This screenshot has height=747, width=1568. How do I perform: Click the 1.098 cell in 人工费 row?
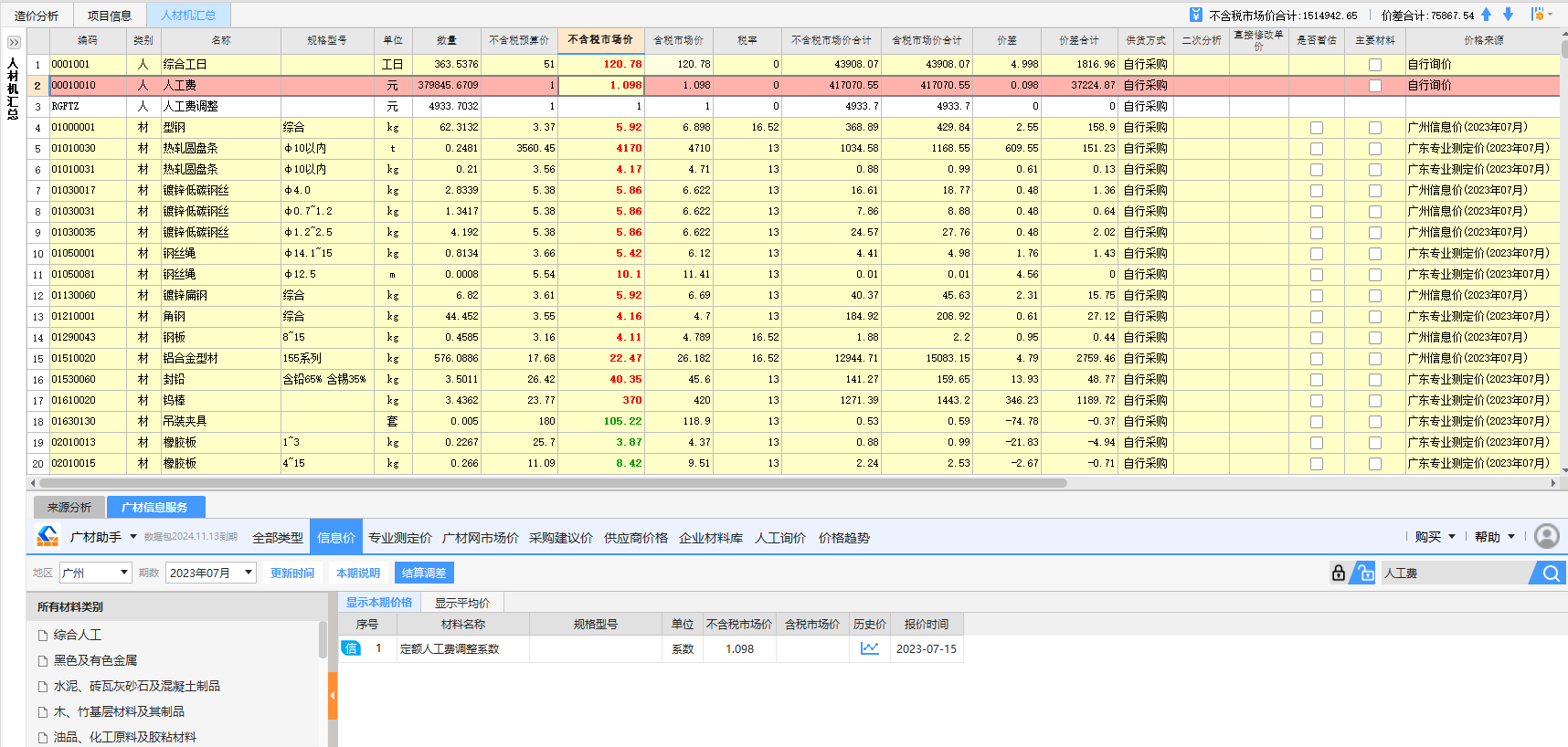(601, 85)
